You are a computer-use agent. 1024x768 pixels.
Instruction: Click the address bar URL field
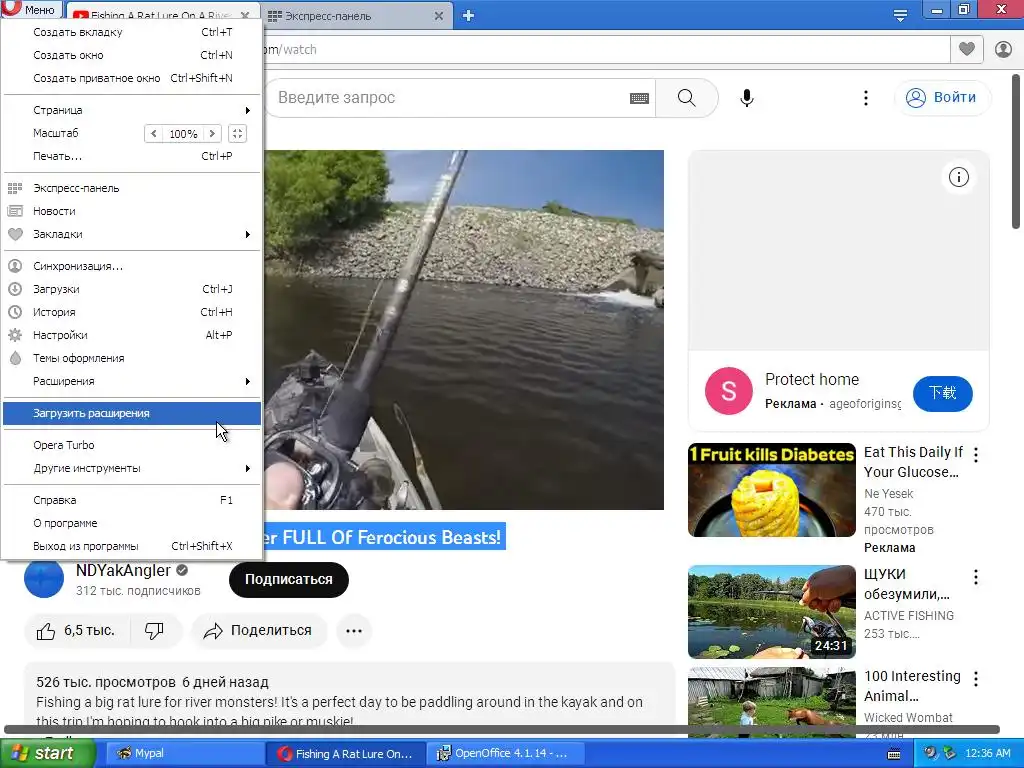pos(604,50)
